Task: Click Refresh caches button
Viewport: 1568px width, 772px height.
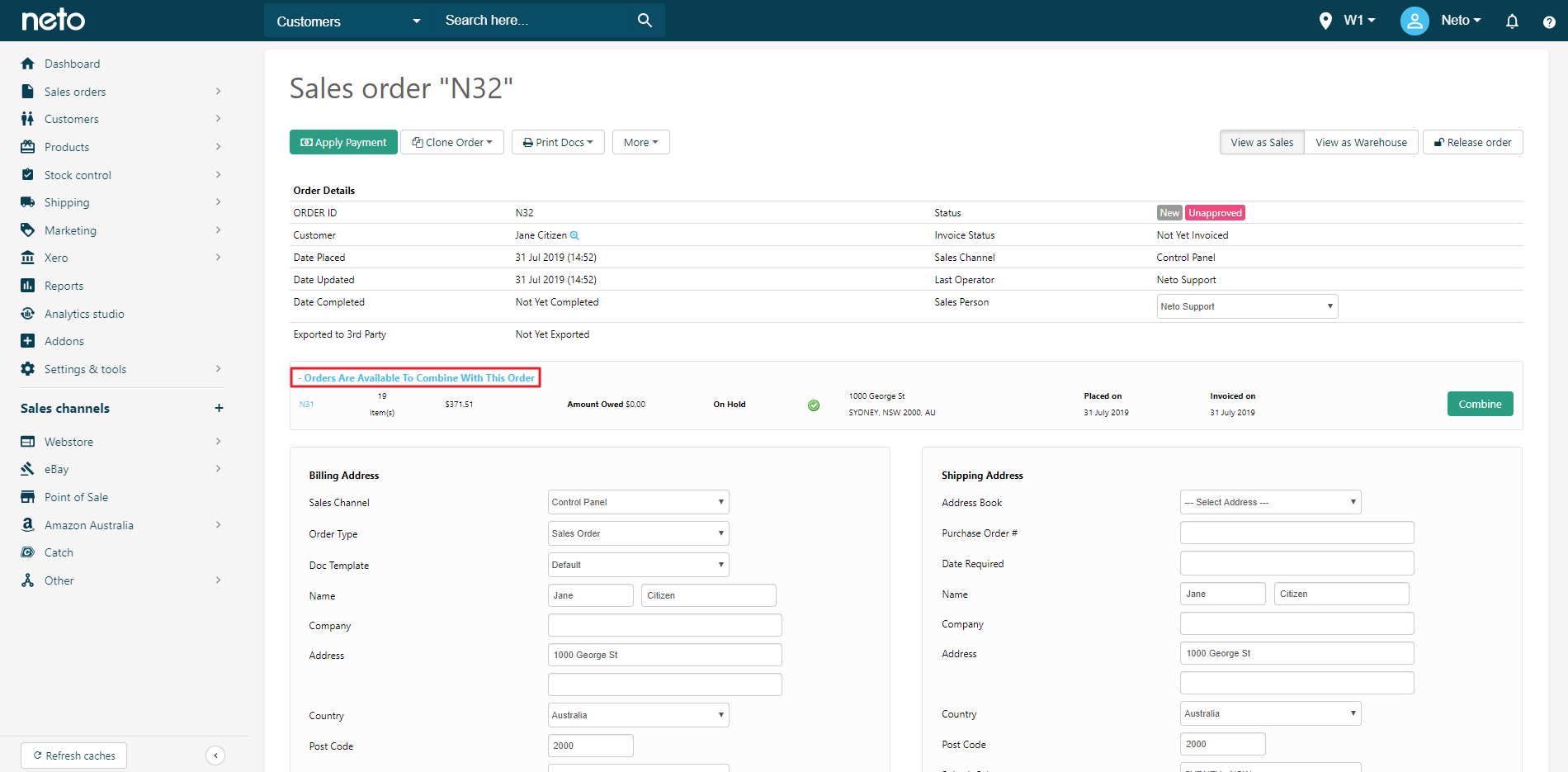Action: coord(73,755)
